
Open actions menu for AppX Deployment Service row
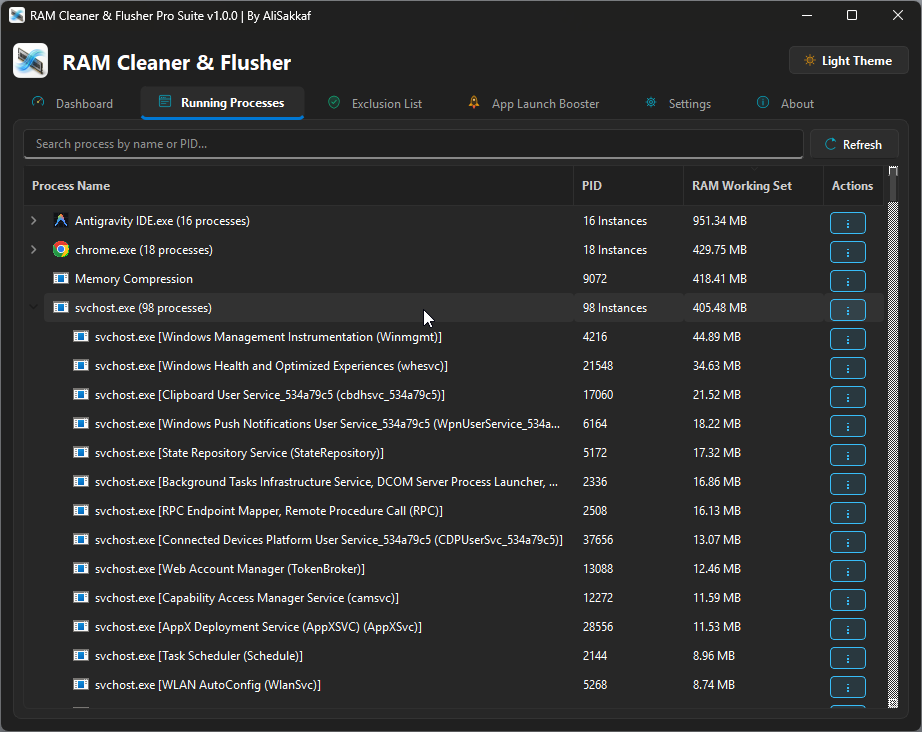847,629
